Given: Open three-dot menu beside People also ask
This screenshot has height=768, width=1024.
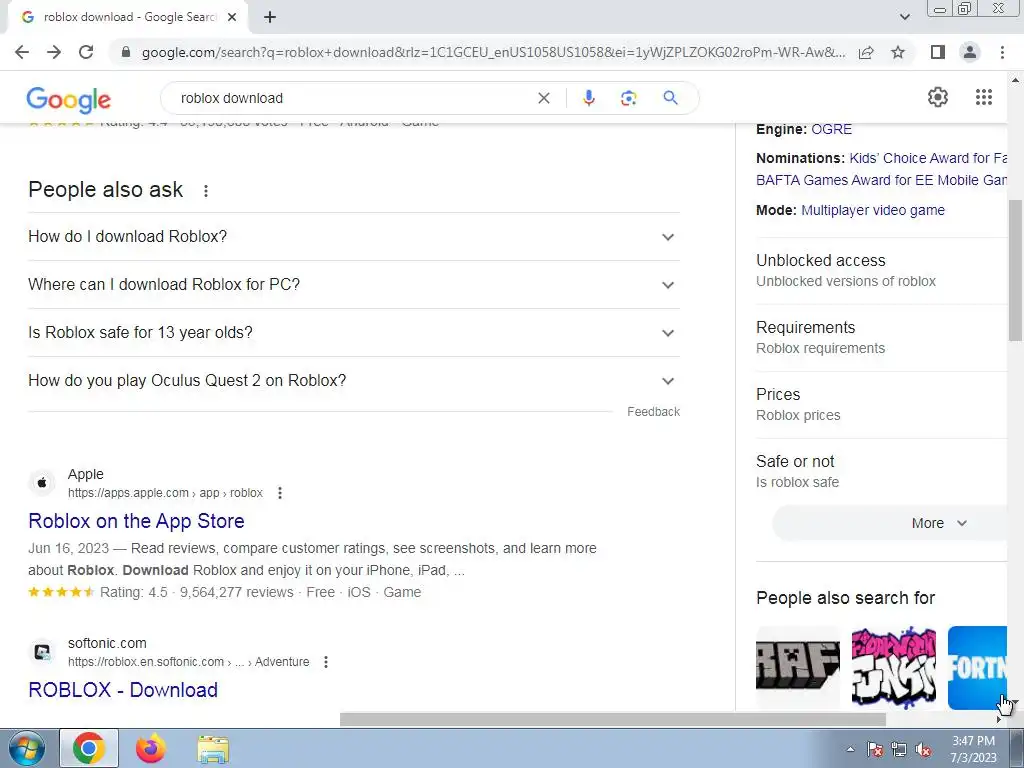Looking at the screenshot, I should pos(206,191).
